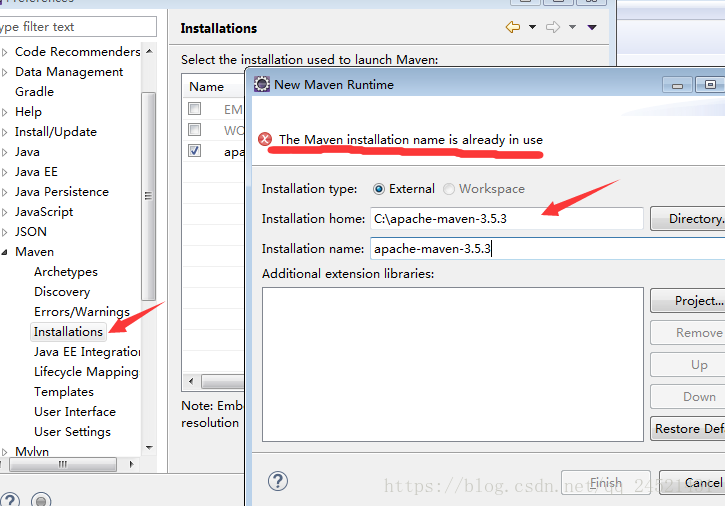
Task: Select the Workspace installation type radio
Action: pos(449,189)
